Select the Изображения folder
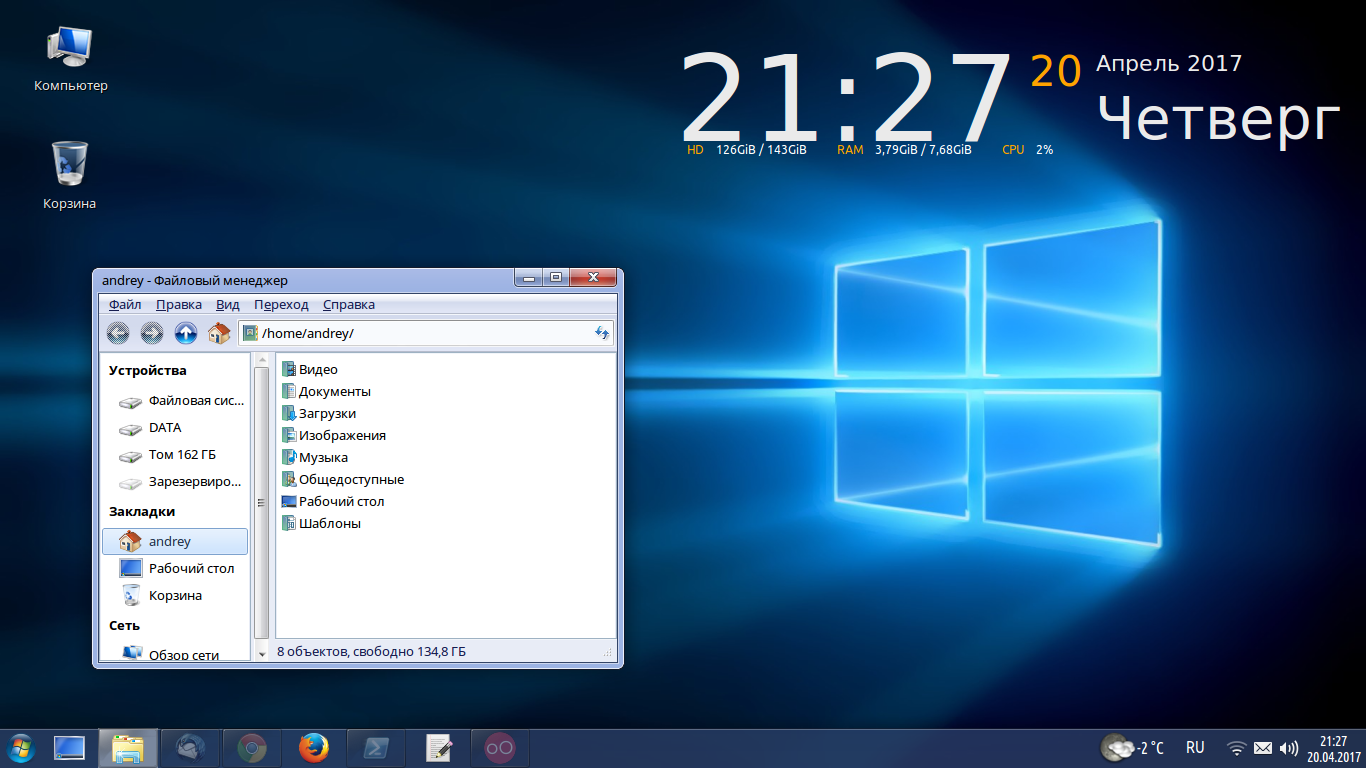1366x768 pixels. point(334,436)
